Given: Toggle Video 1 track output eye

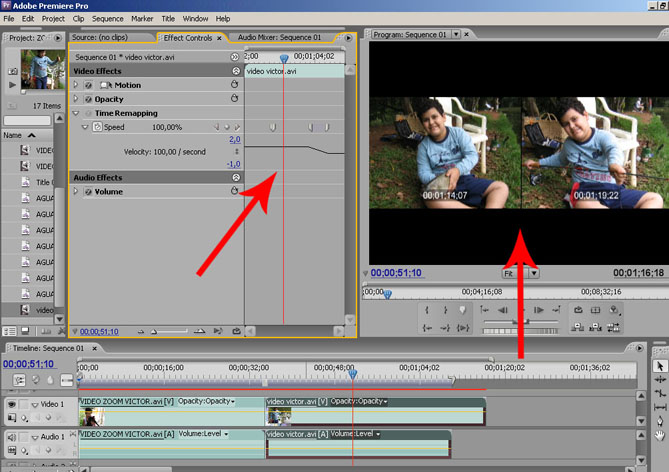Looking at the screenshot, I should [12, 404].
